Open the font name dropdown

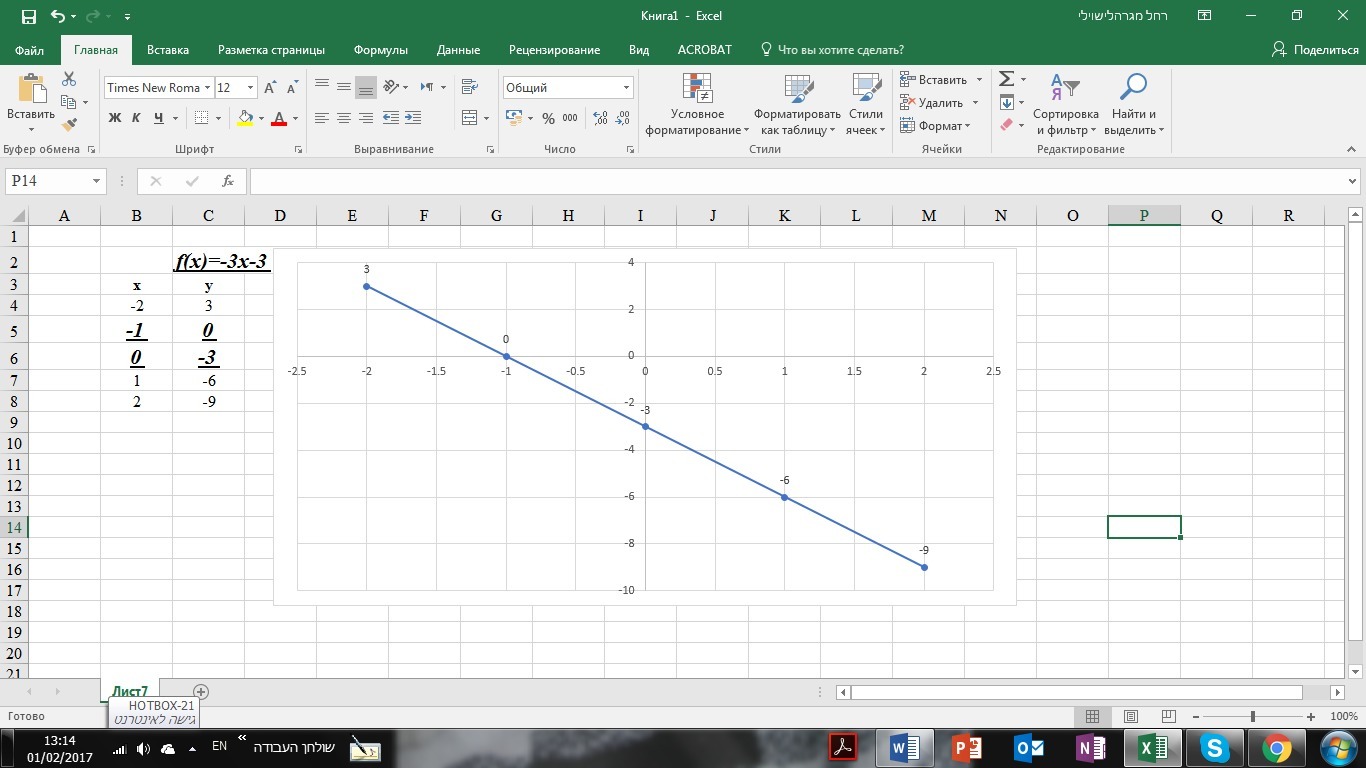[x=207, y=88]
